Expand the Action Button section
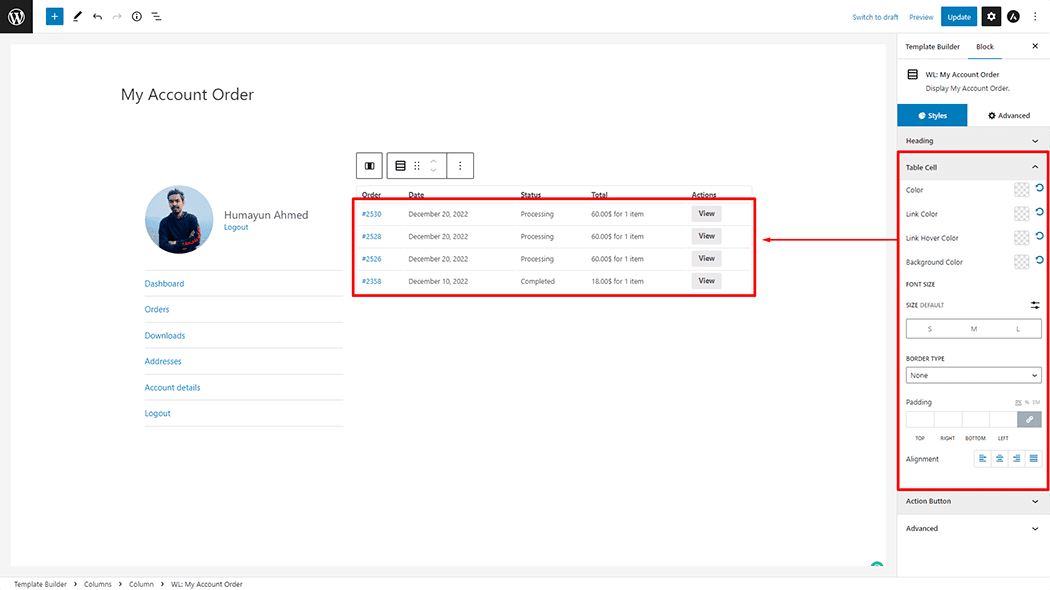Image resolution: width=1050 pixels, height=590 pixels. [973, 501]
